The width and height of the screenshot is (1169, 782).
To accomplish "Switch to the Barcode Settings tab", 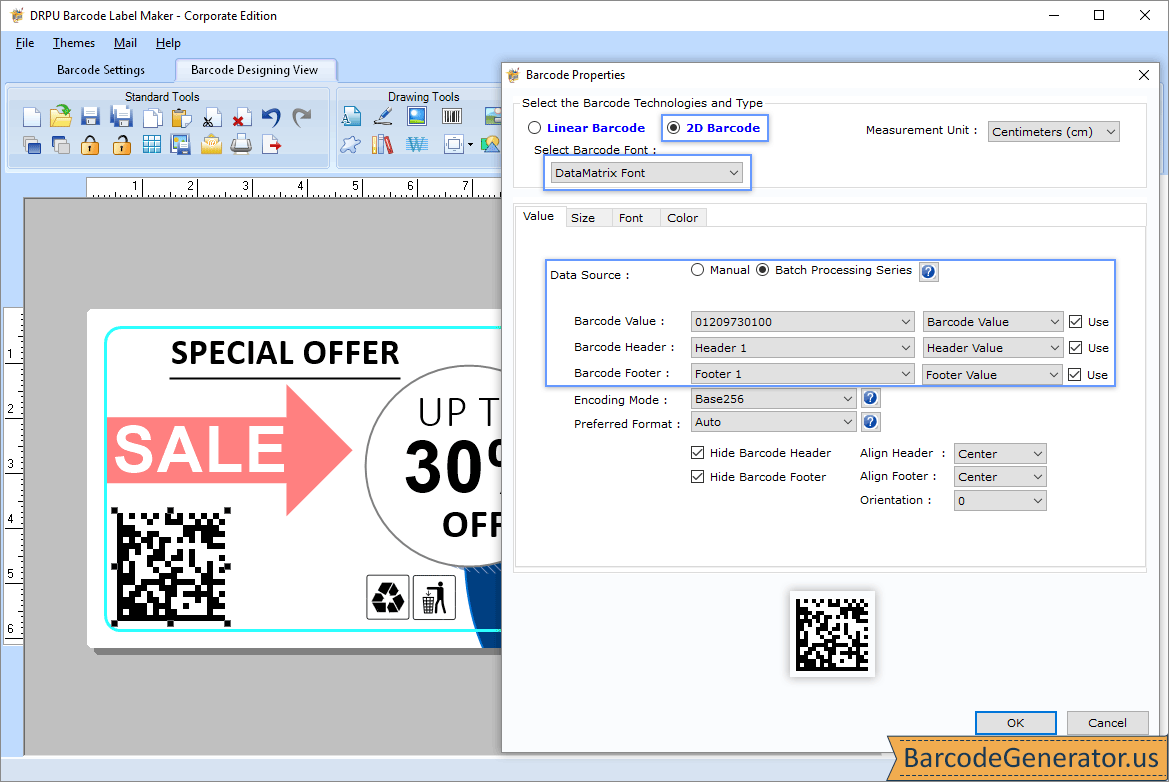I will click(x=101, y=70).
